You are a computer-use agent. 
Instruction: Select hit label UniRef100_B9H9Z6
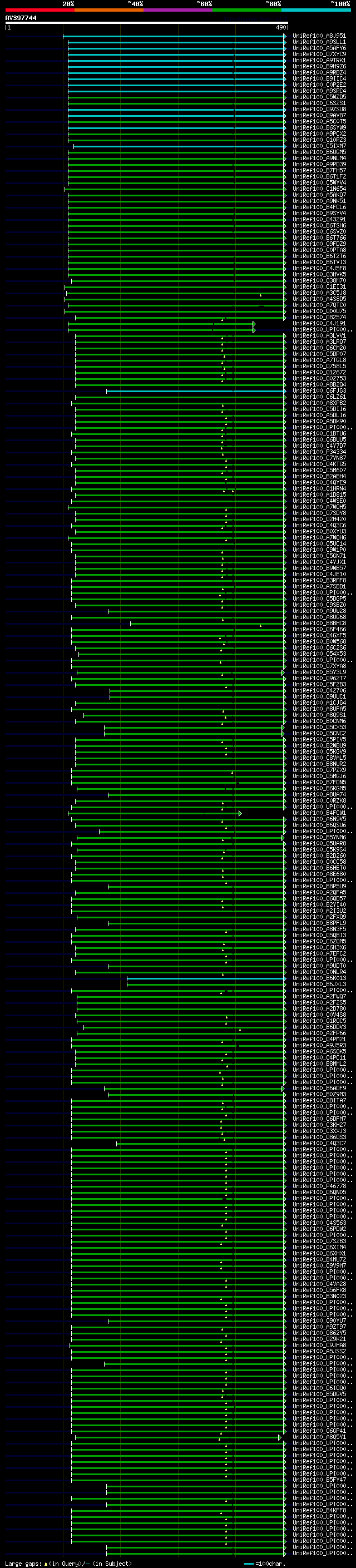click(319, 66)
